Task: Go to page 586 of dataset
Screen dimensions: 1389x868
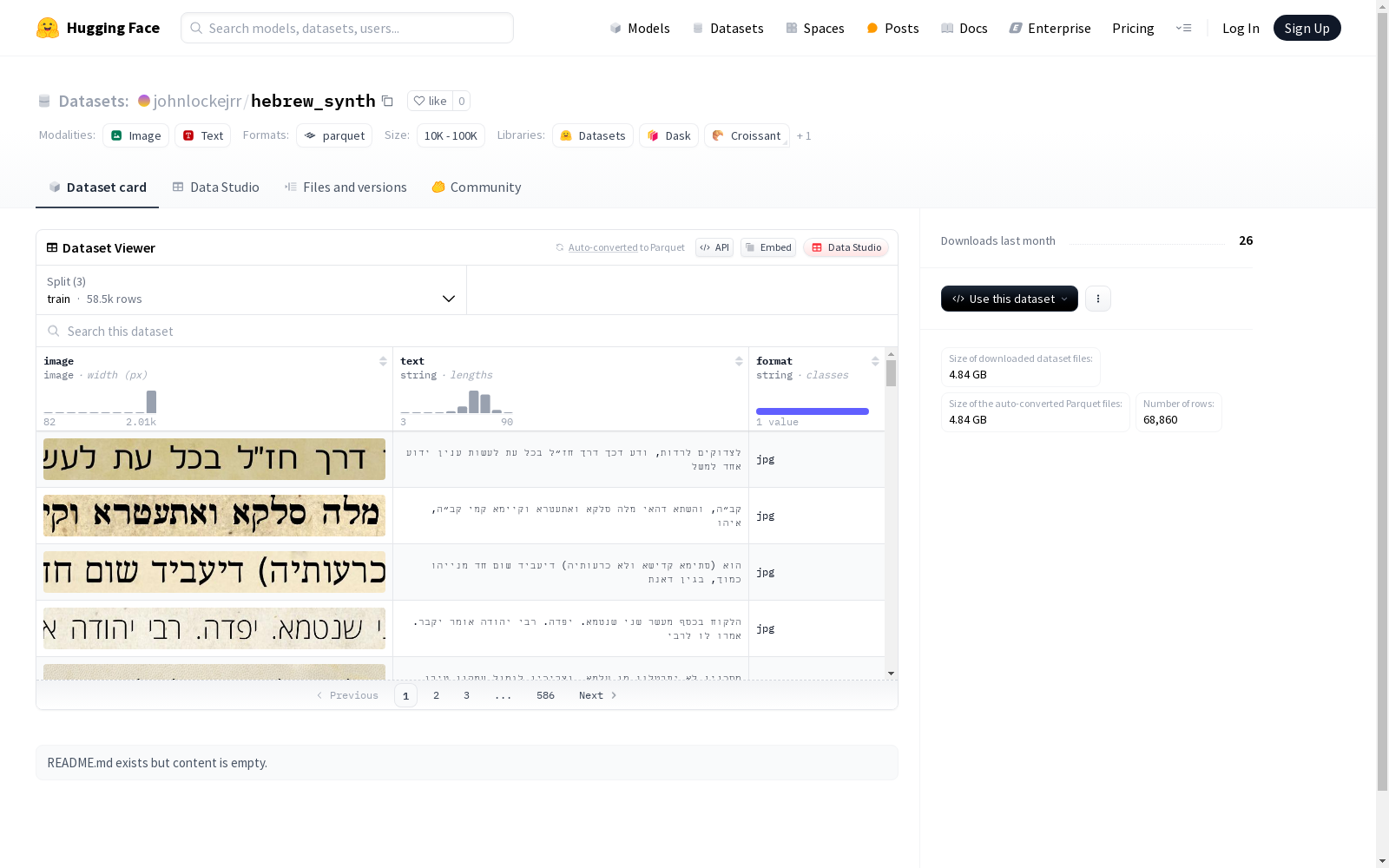Action: pos(545,695)
